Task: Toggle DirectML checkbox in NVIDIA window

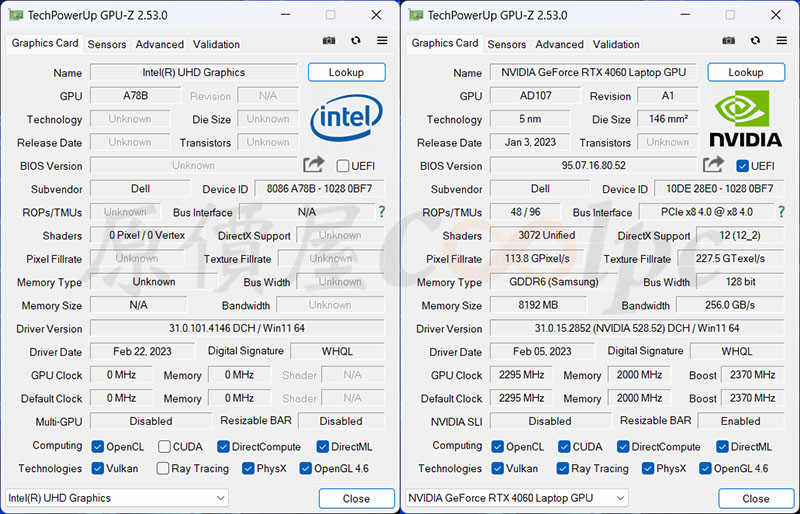Action: pos(722,447)
